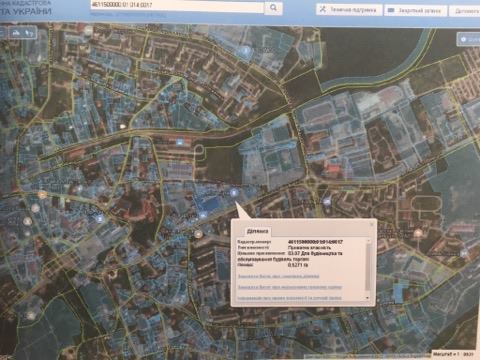Click the marker right of the roundabout

point(327,201)
